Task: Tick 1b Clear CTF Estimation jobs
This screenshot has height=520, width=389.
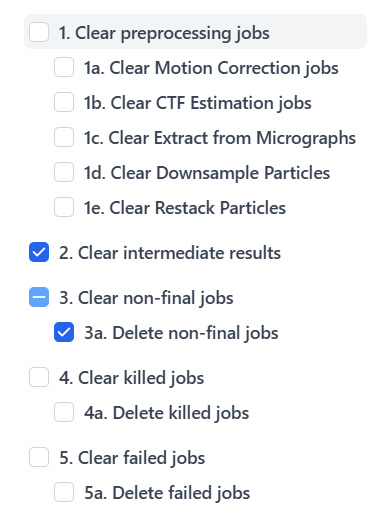Action: (x=64, y=102)
